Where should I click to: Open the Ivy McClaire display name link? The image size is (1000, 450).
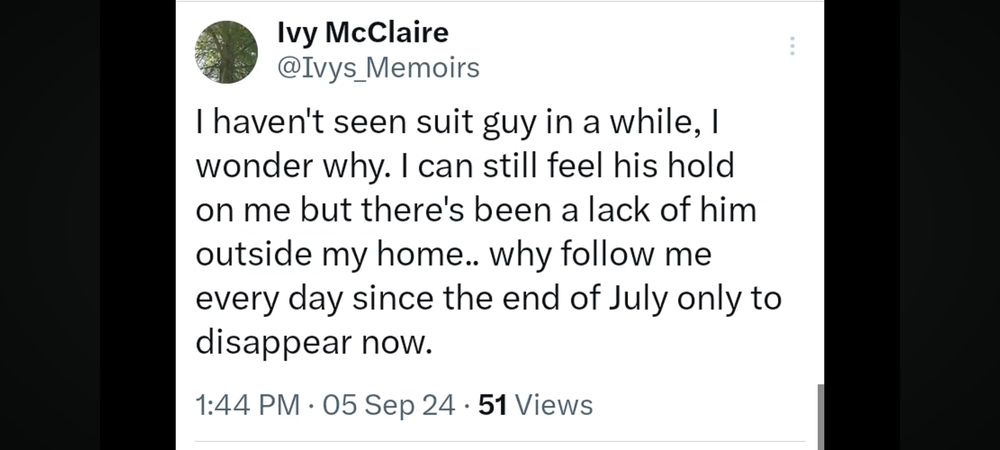348,32
